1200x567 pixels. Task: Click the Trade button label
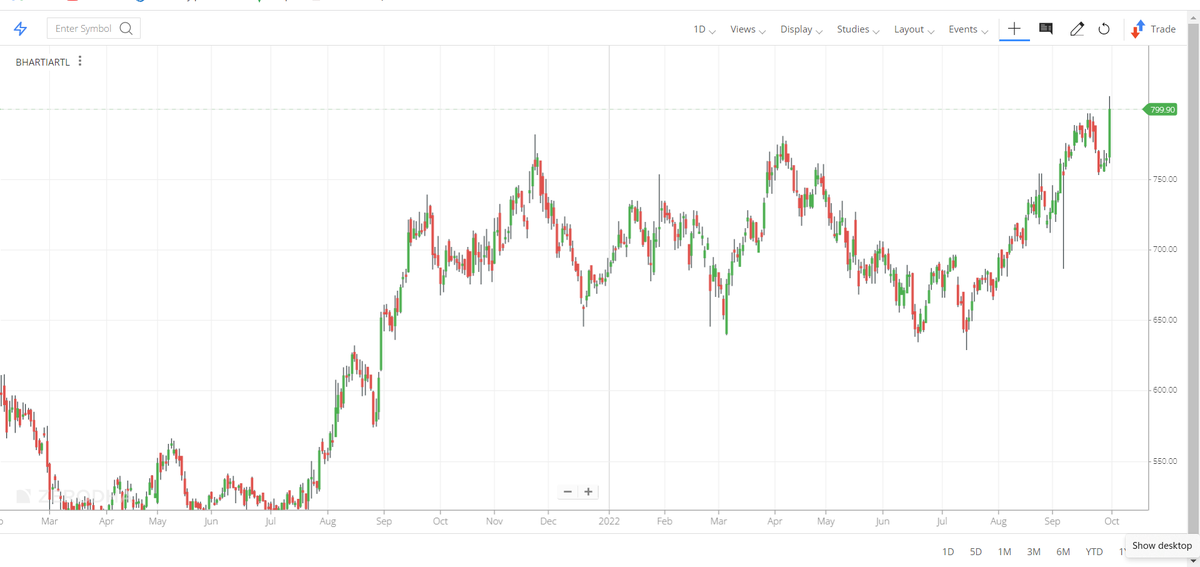coord(1163,29)
